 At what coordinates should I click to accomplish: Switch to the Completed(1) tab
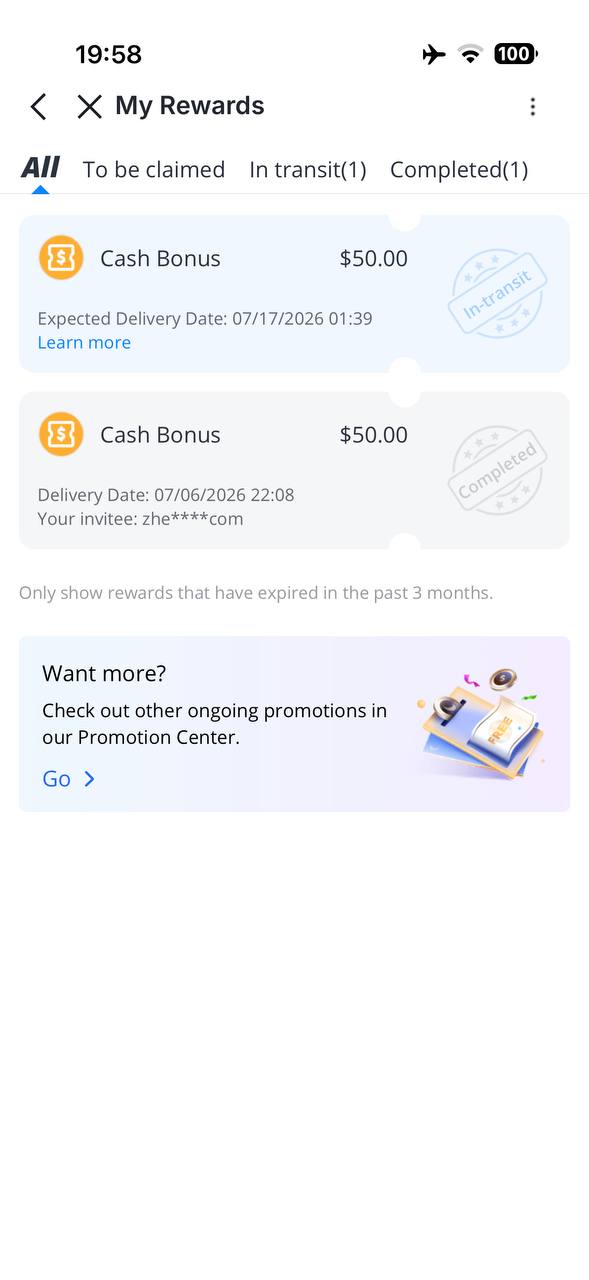click(x=459, y=170)
